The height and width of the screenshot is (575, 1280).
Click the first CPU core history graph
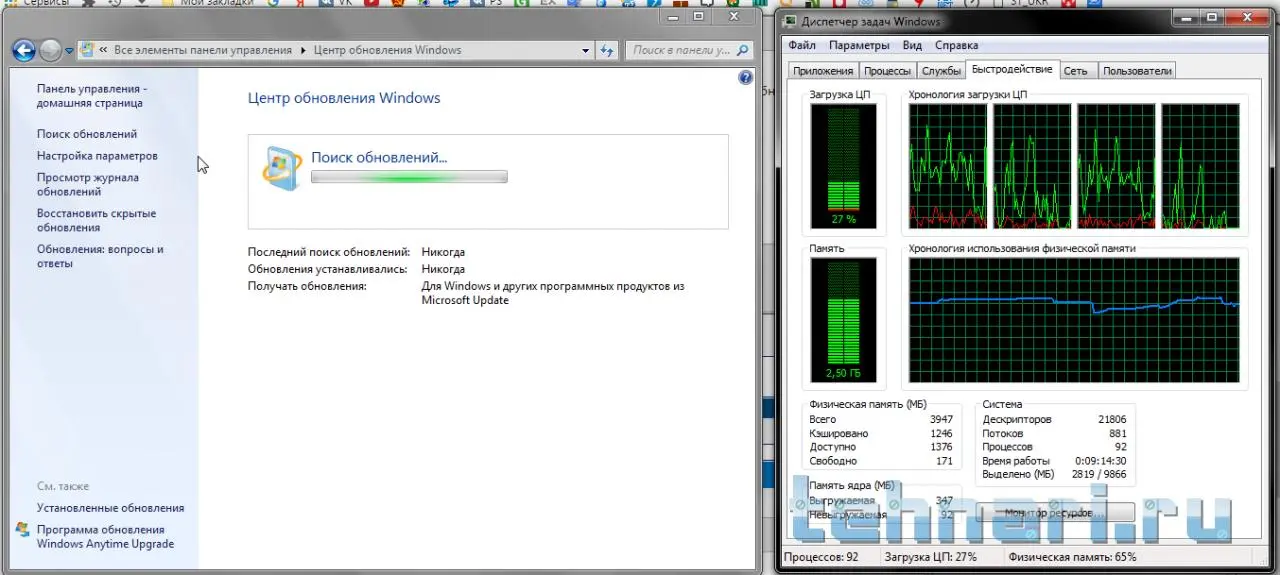pyautogui.click(x=948, y=166)
